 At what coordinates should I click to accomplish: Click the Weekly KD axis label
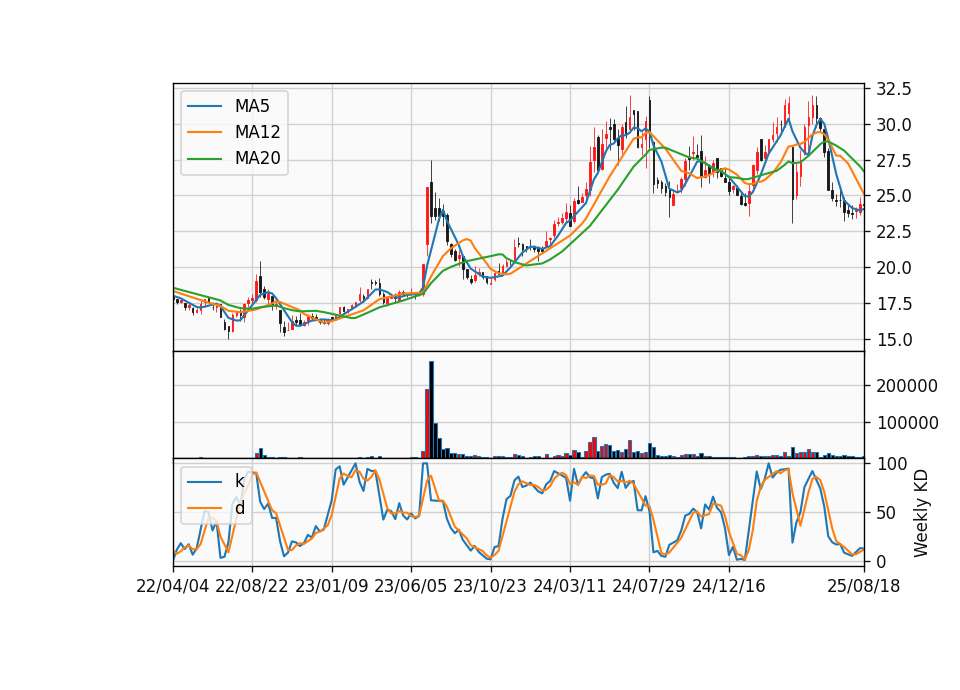(x=920, y=513)
